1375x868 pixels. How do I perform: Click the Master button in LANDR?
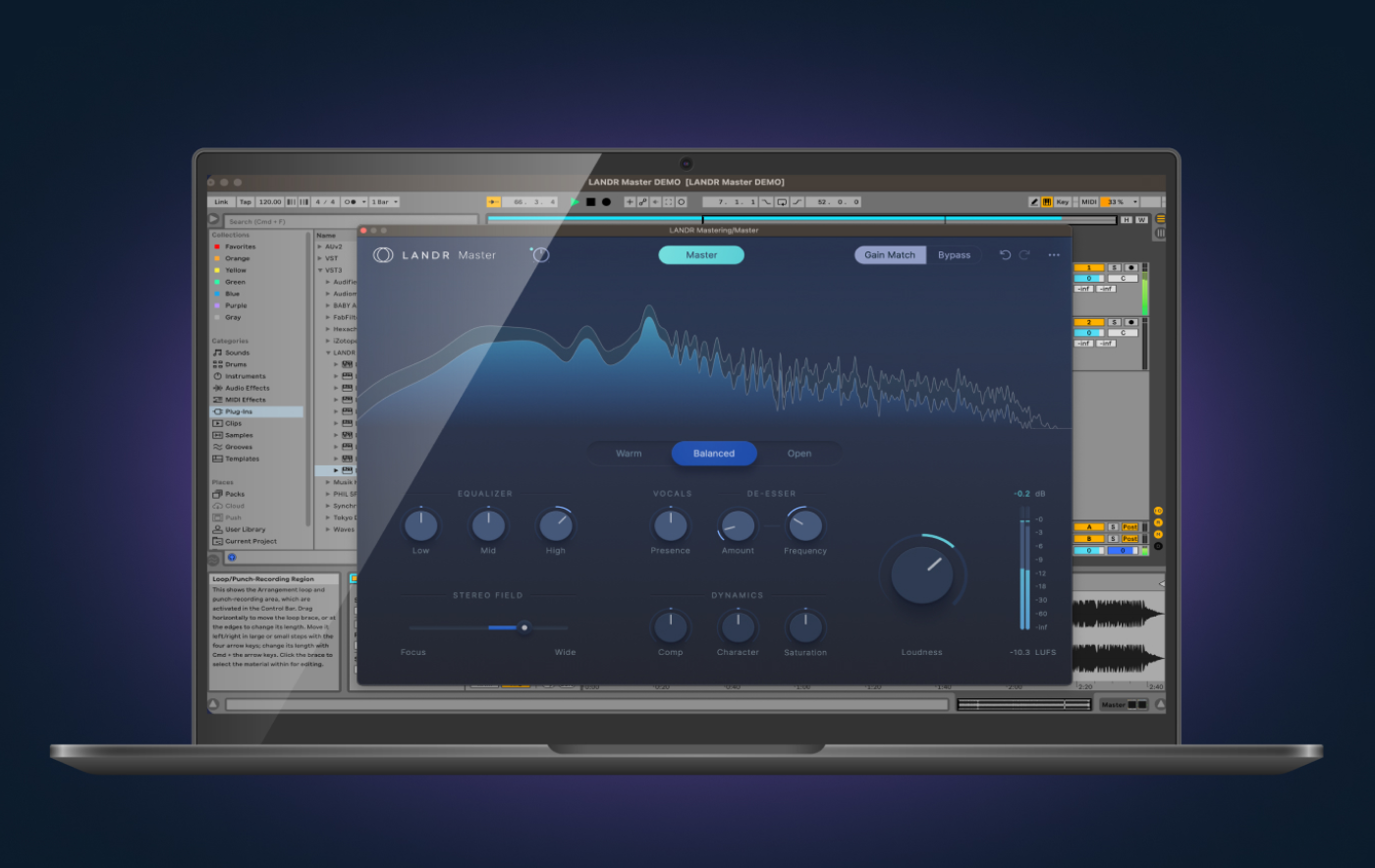click(x=701, y=255)
